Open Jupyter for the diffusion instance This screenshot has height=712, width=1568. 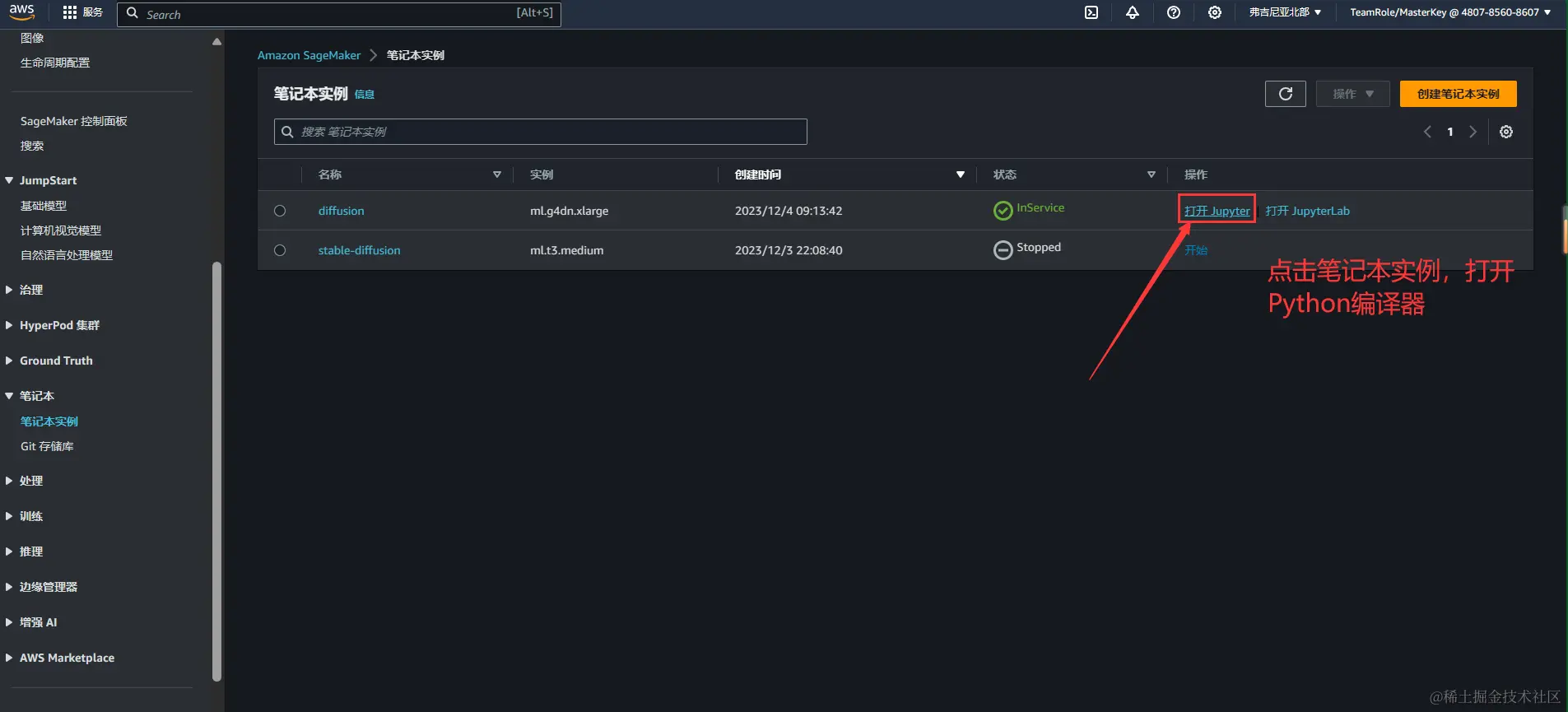(x=1217, y=211)
